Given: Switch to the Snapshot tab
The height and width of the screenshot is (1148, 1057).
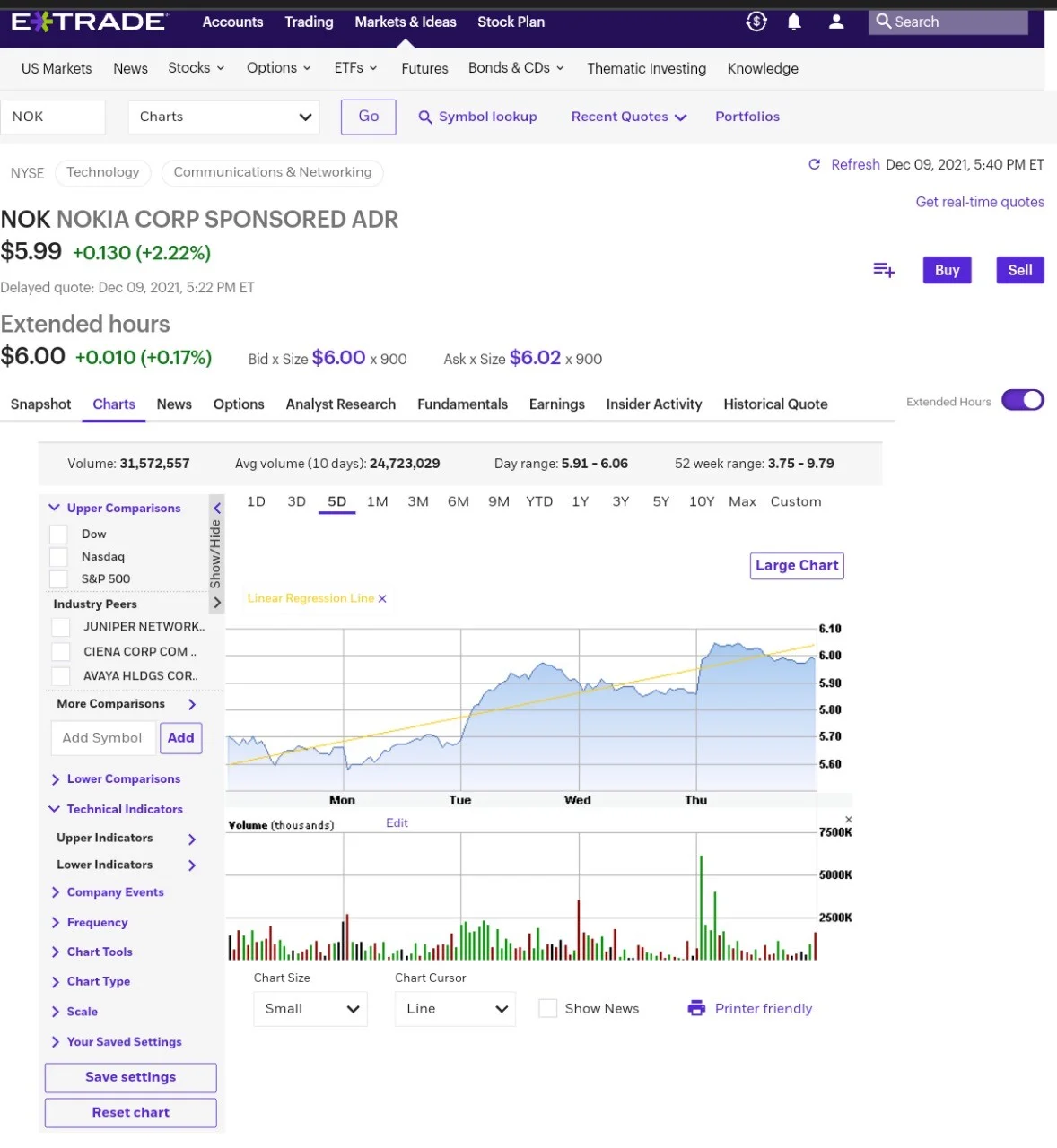Looking at the screenshot, I should (x=40, y=404).
